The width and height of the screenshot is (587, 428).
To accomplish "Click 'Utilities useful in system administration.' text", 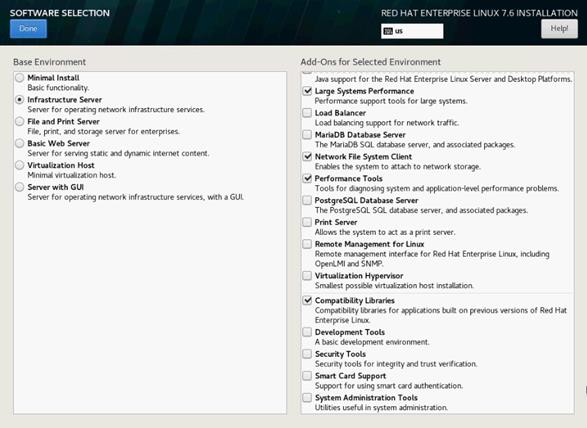I will [x=381, y=408].
